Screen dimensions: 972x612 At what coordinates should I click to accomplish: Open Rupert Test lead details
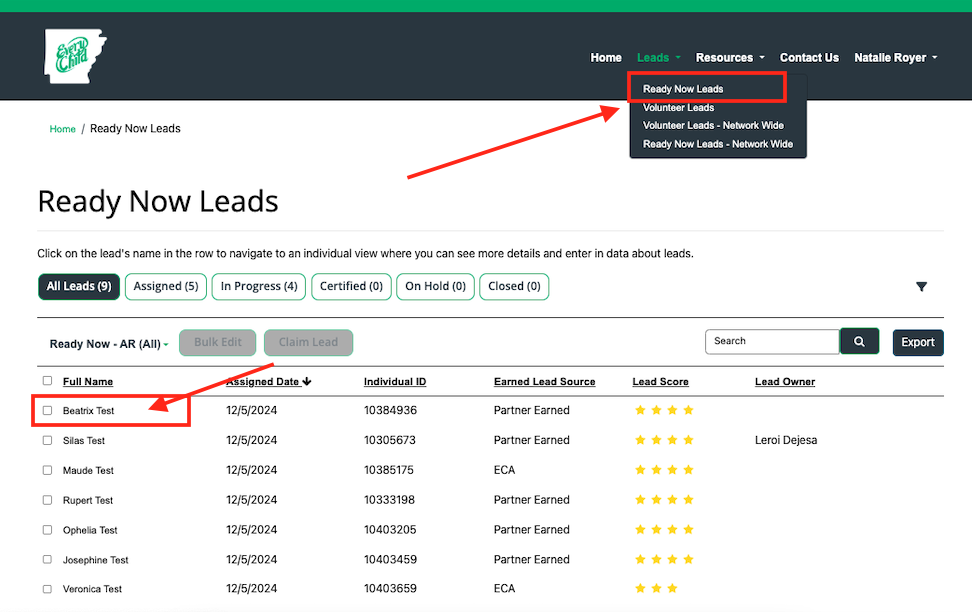point(87,500)
